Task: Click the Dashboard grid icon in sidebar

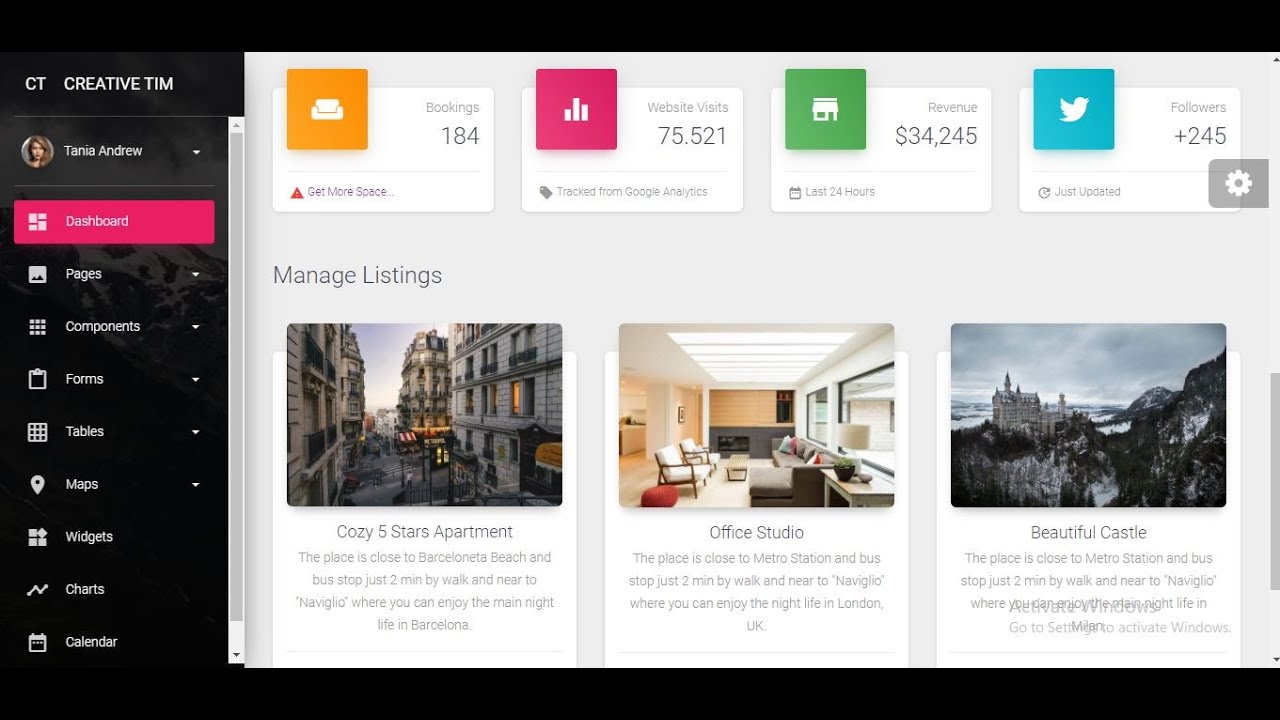Action: (38, 222)
